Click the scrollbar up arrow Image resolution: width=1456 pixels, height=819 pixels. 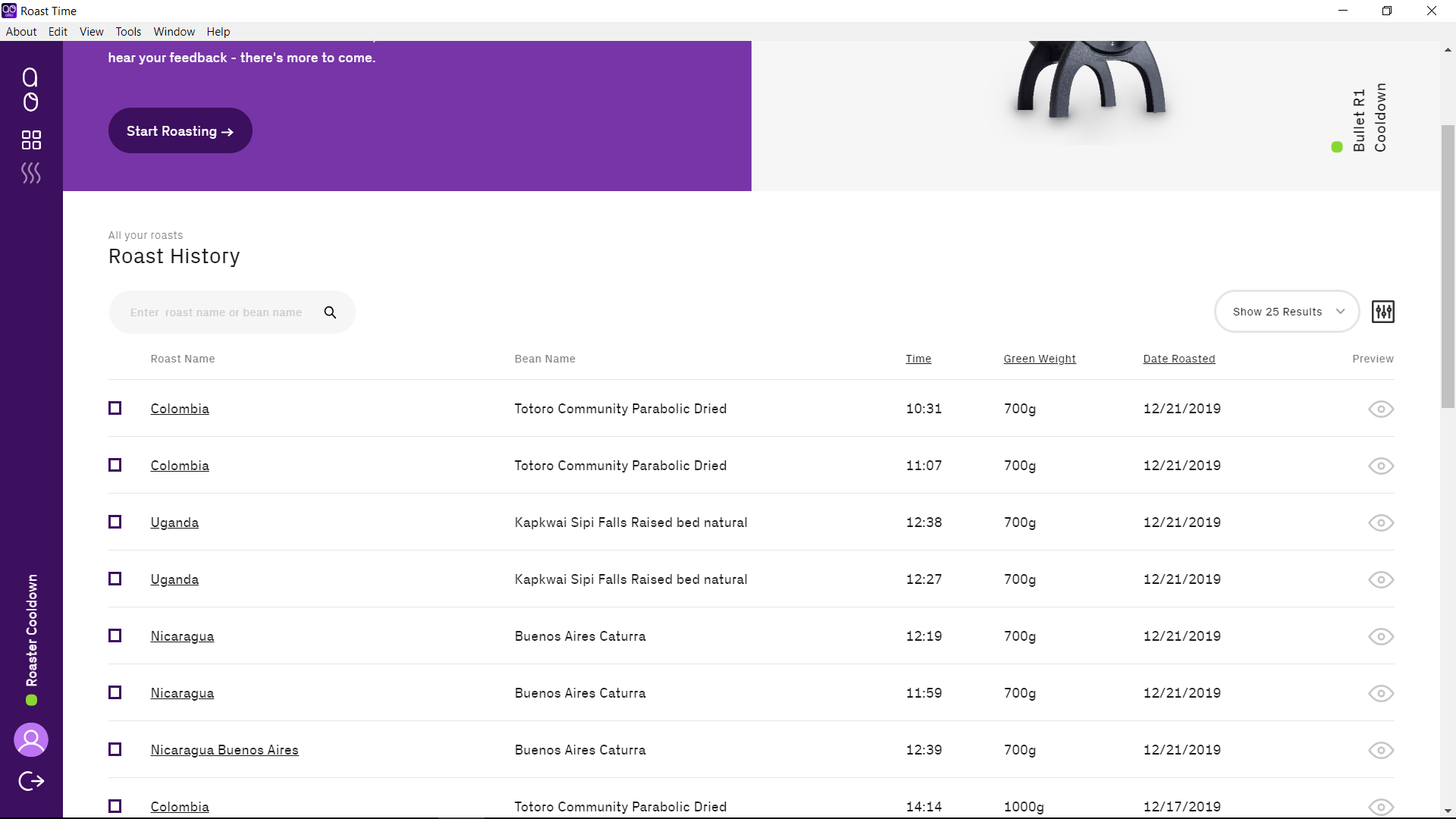click(1448, 49)
